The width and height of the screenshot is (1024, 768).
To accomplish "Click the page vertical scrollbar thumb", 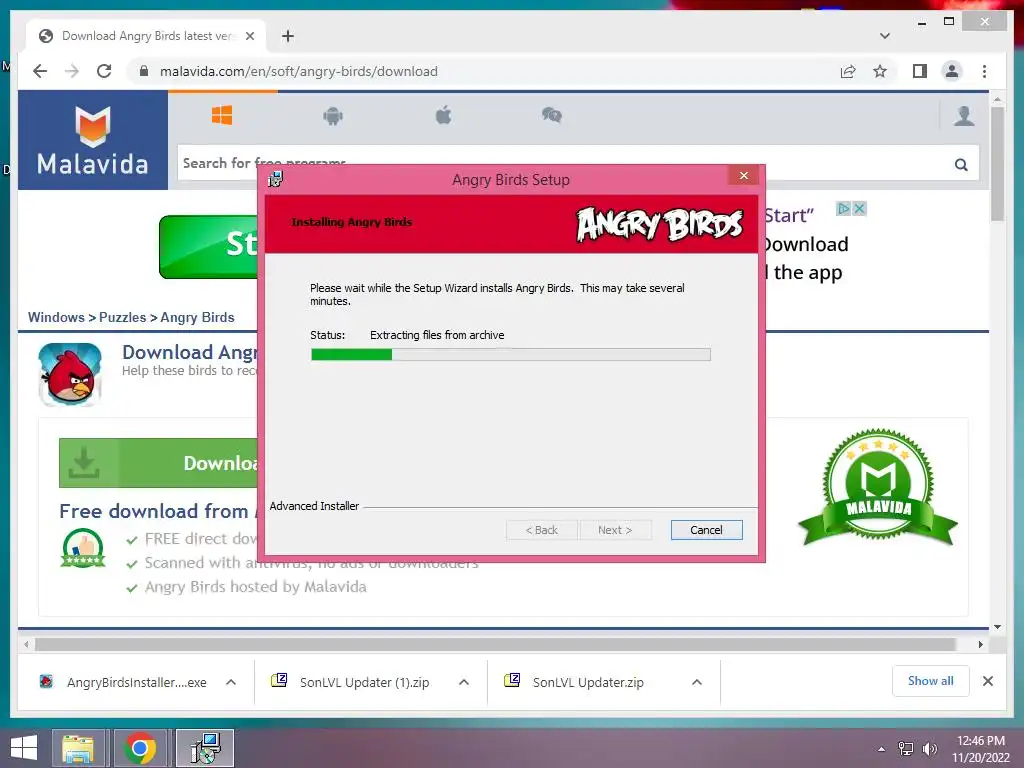I will coord(997,164).
